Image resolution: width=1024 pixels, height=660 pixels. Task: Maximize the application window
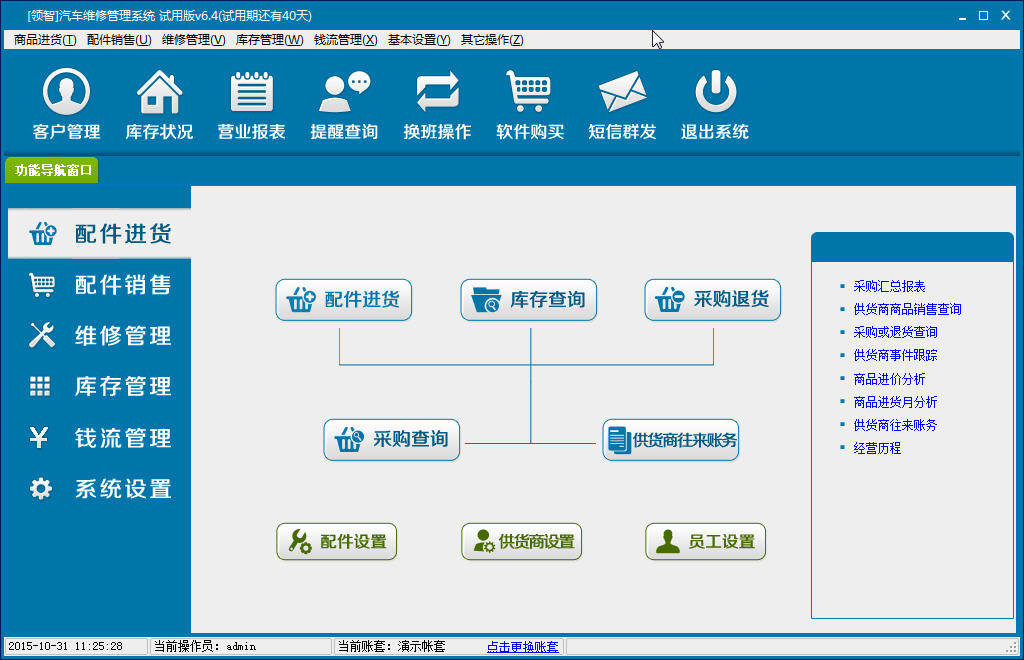pos(984,16)
